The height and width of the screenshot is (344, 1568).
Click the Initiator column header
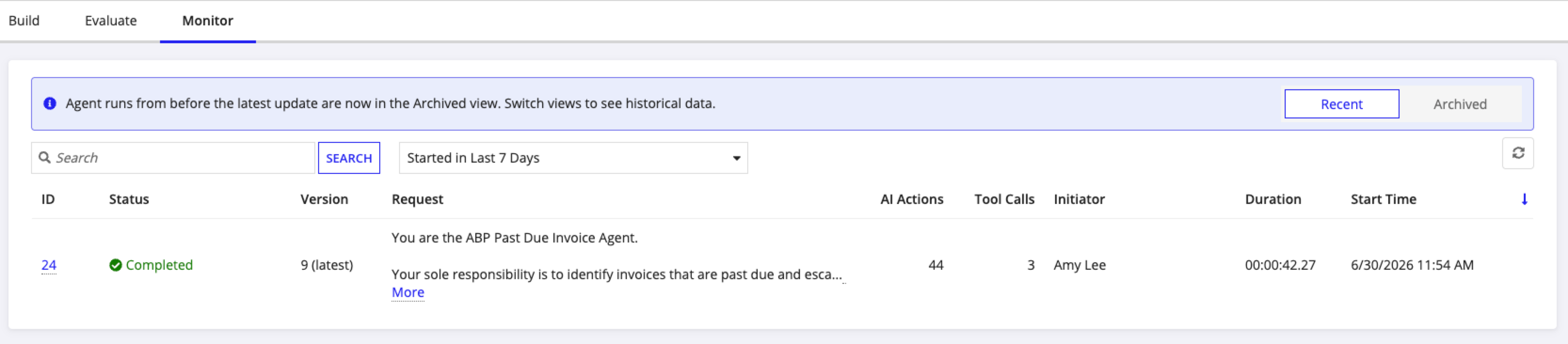(1079, 199)
